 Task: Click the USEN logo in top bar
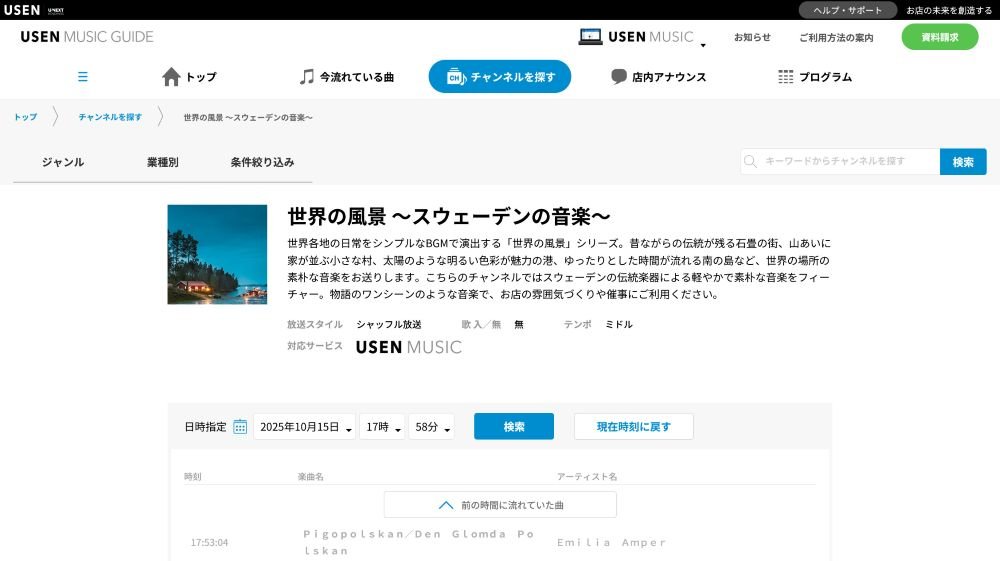21,10
